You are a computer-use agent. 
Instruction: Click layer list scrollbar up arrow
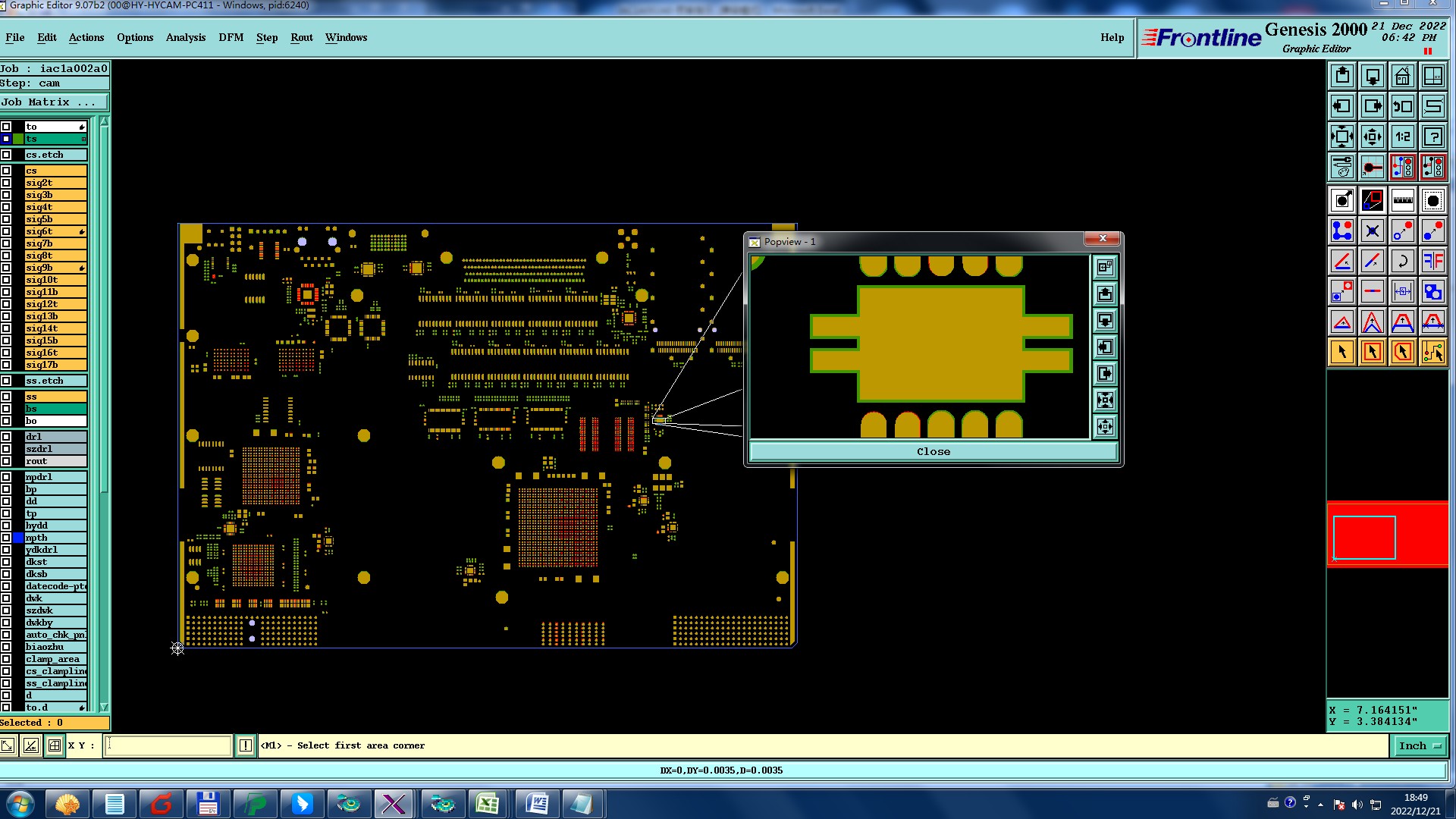tap(104, 121)
